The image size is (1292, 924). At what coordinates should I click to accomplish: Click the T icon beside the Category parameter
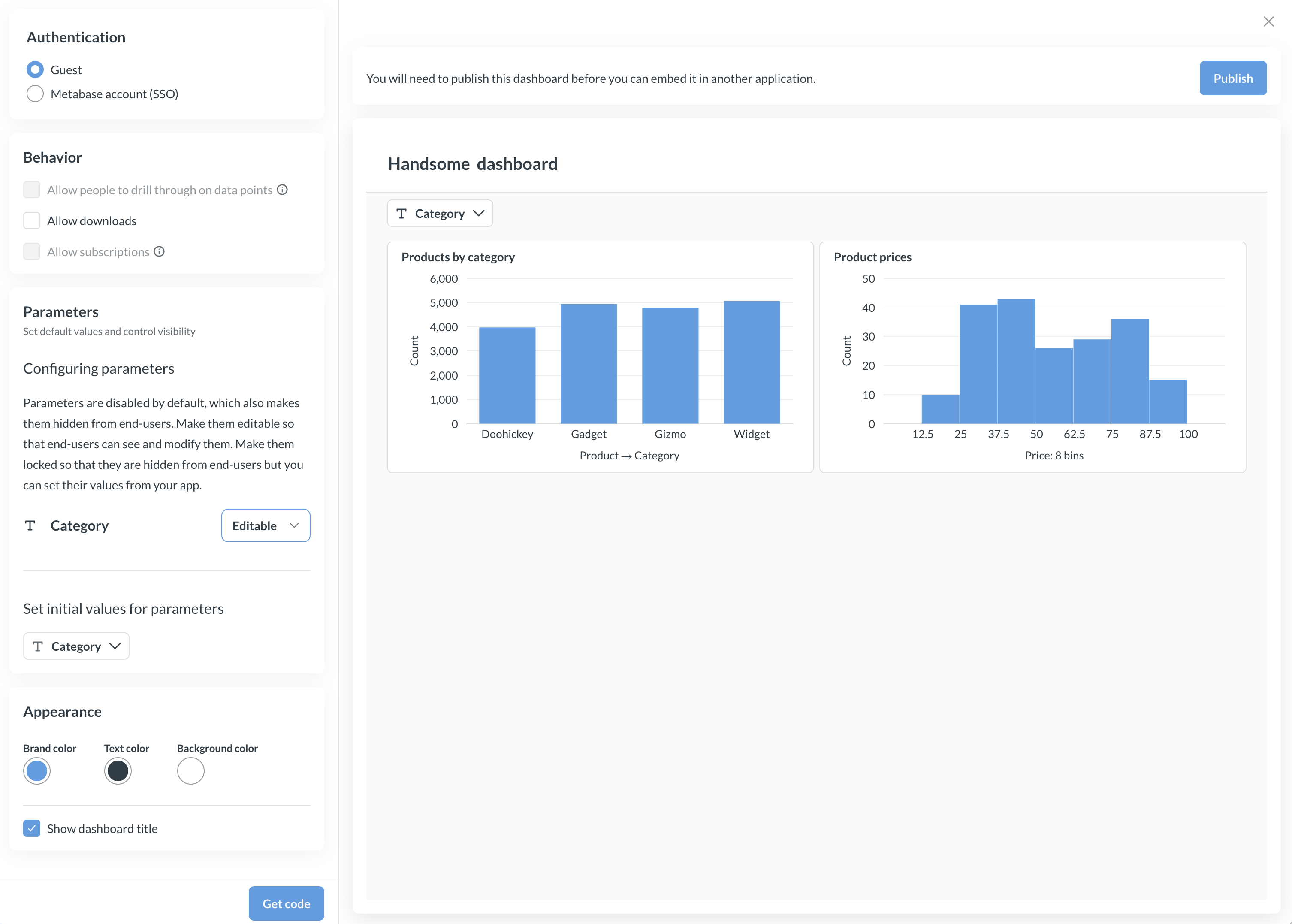coord(31,525)
